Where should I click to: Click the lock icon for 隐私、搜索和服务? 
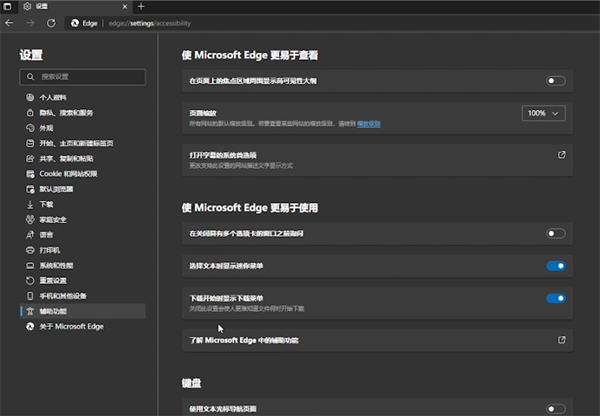pos(30,113)
